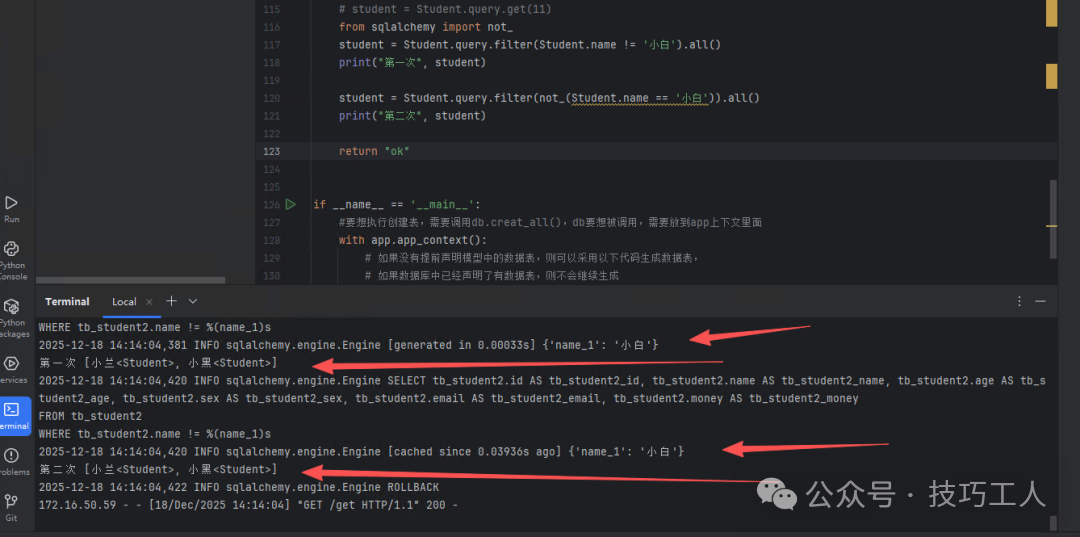This screenshot has width=1080, height=537.
Task: Click the GET /get HTTP/1.1 200 log line
Action: point(249,505)
